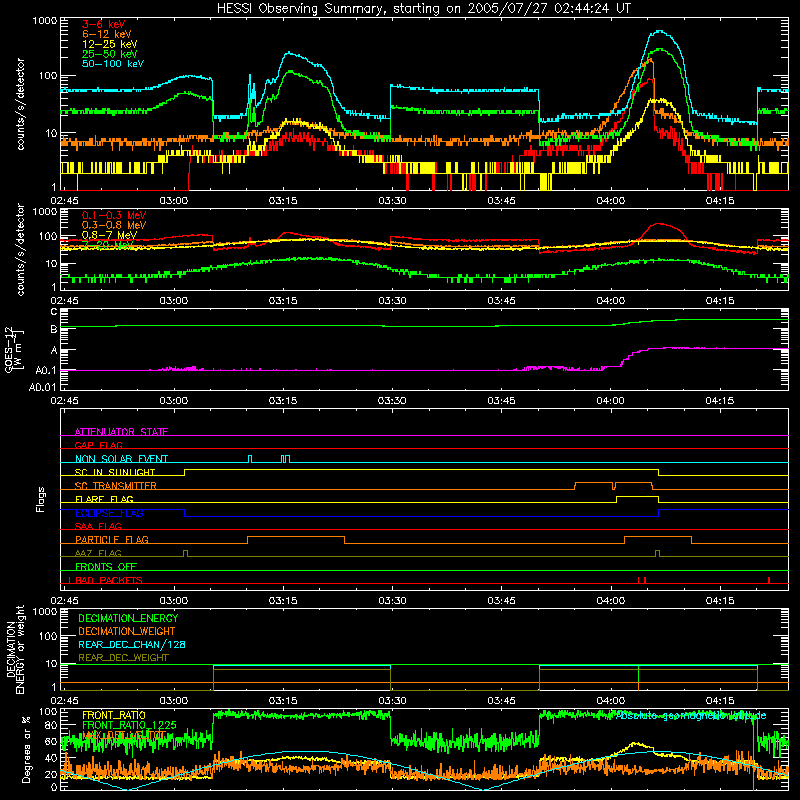Viewport: 800px width, 800px height.
Task: Select the SAA_FLAG label
Action: coord(98,526)
